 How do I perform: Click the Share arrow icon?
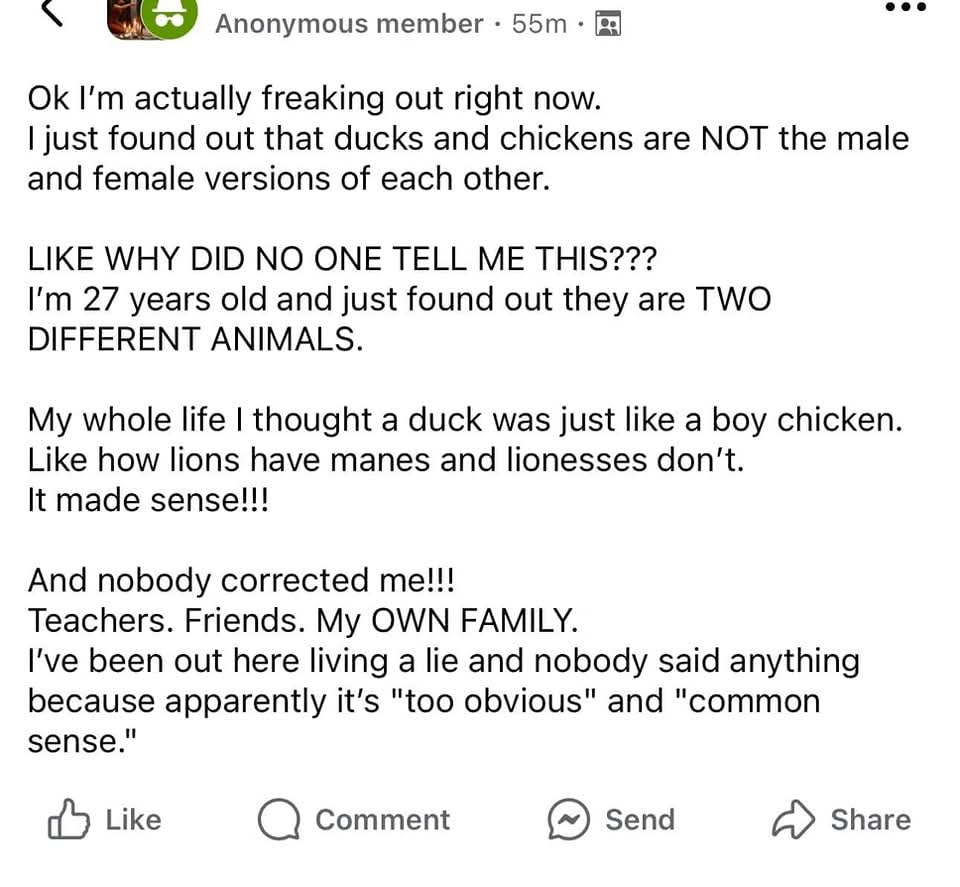[792, 820]
